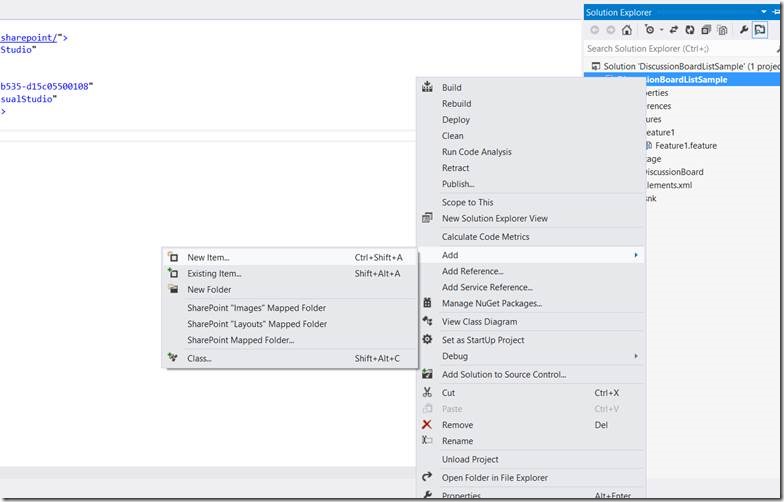Click the Paste entry in the context menu
784x502 pixels.
tap(452, 408)
